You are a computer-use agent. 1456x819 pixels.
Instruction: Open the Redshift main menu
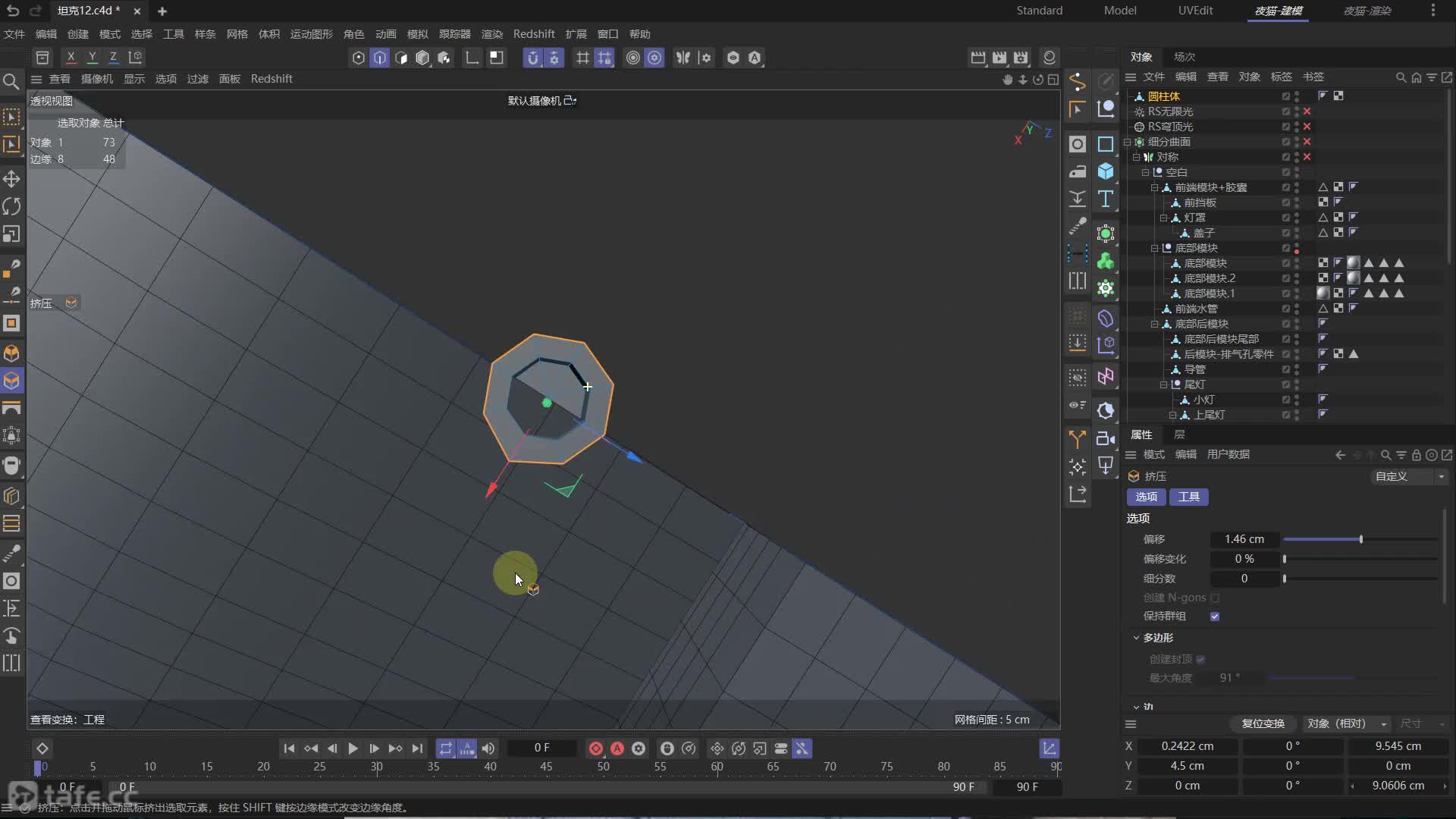(534, 34)
